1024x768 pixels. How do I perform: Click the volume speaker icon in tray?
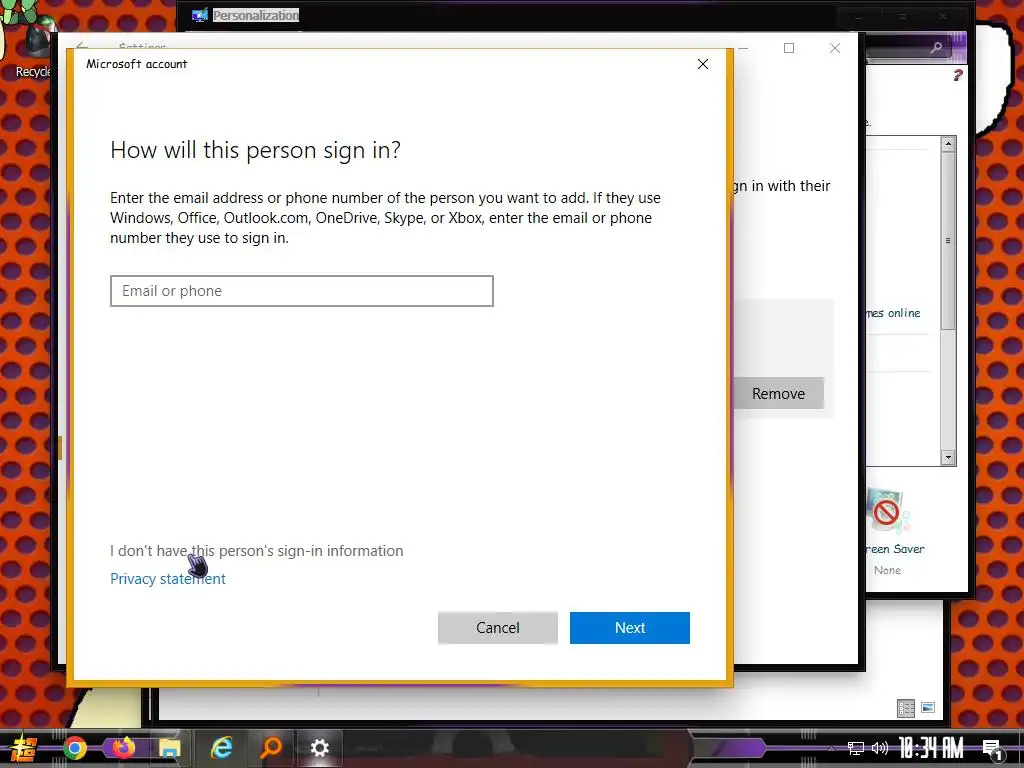880,748
